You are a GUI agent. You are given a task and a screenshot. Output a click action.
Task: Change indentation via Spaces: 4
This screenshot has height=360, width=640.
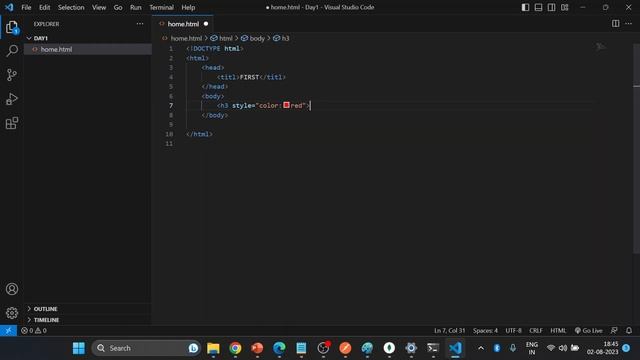(485, 331)
